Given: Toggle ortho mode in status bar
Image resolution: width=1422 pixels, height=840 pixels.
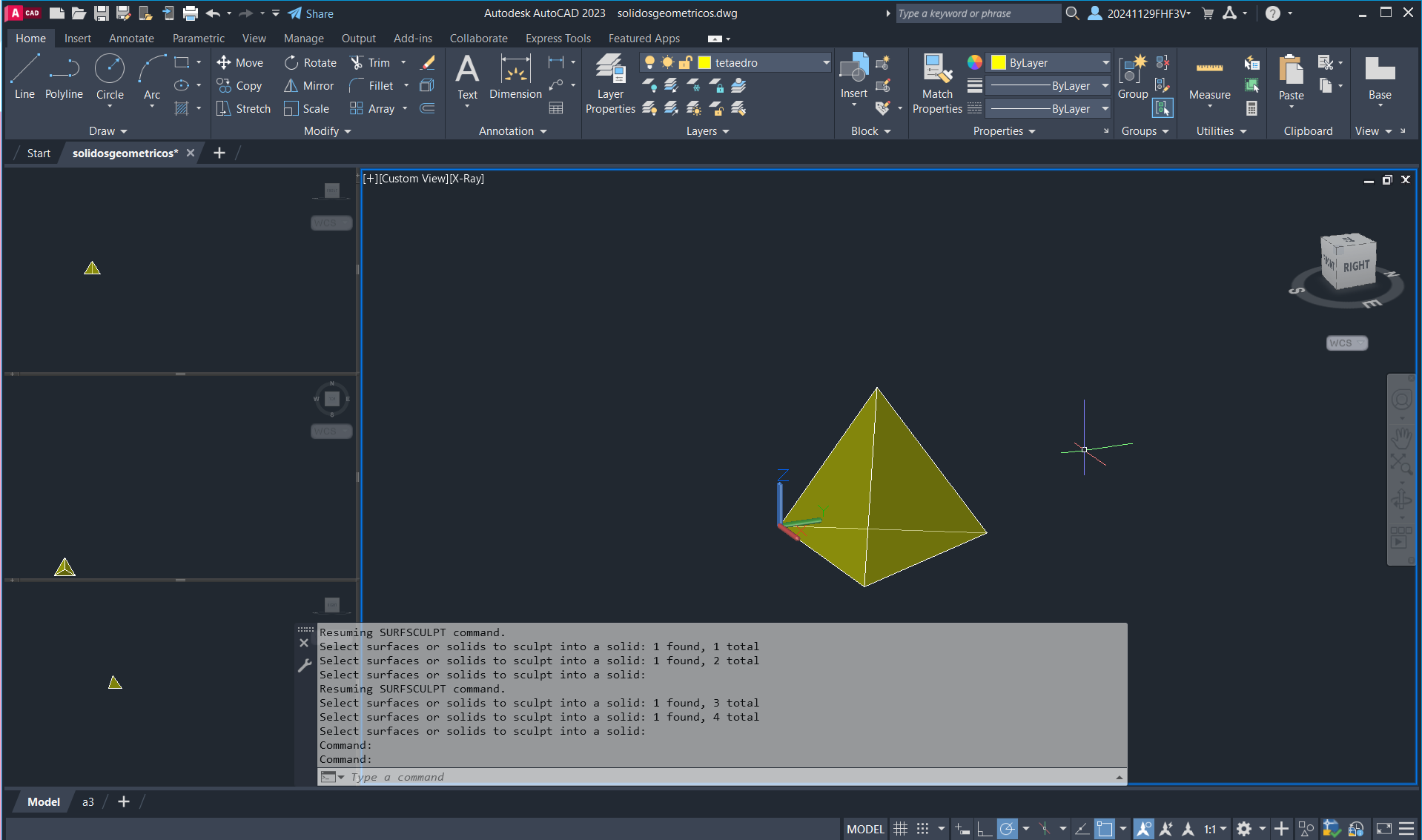Looking at the screenshot, I should [985, 829].
